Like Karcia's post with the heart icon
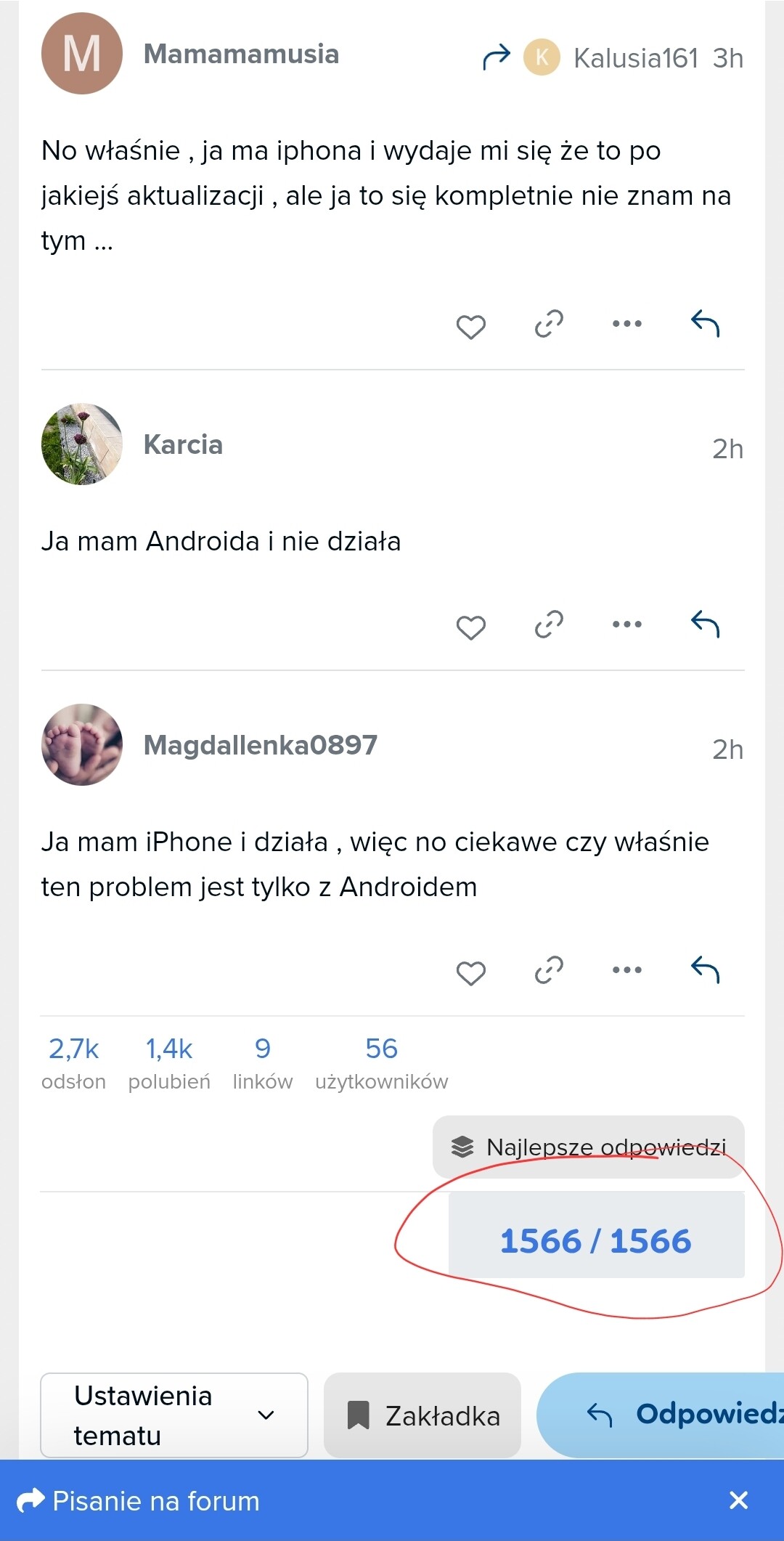The height and width of the screenshot is (1541, 784). [470, 627]
